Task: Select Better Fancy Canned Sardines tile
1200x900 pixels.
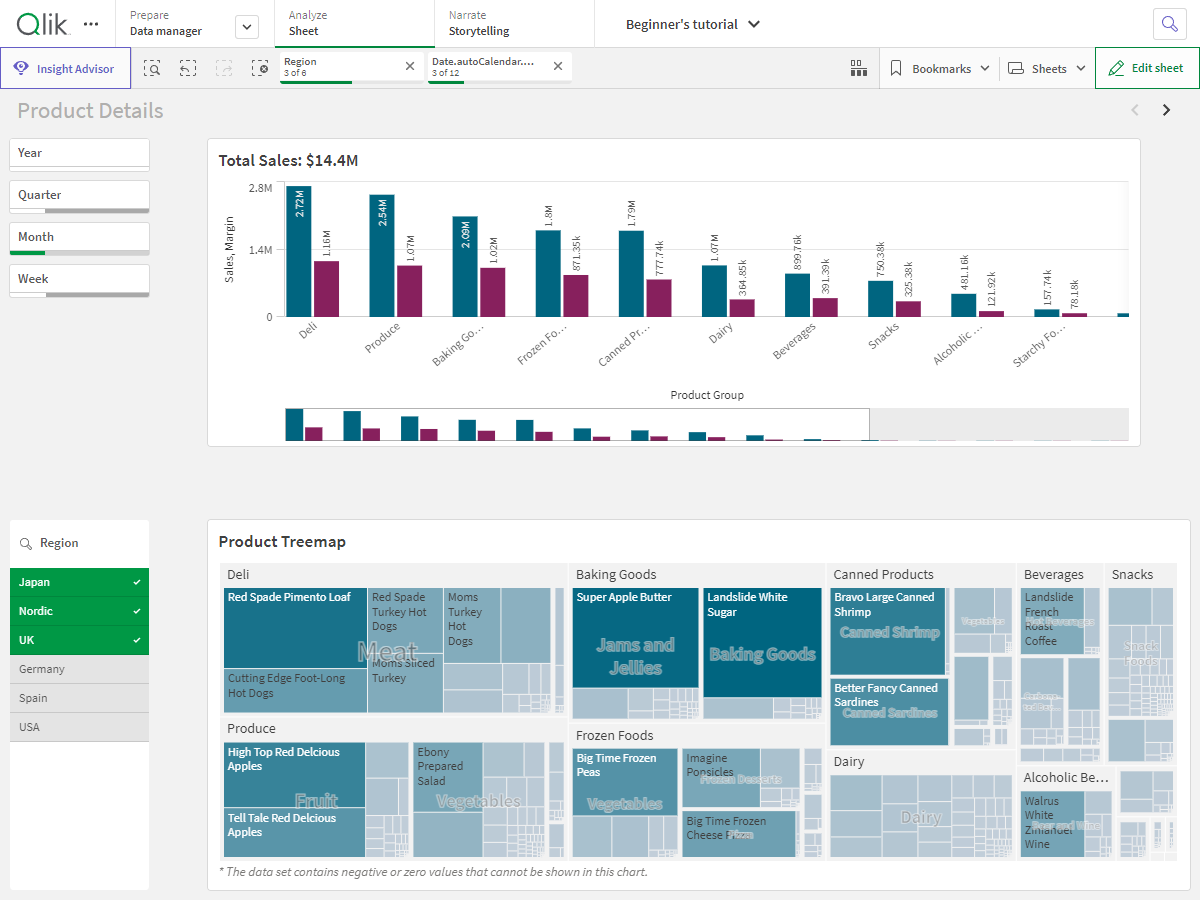Action: click(888, 712)
